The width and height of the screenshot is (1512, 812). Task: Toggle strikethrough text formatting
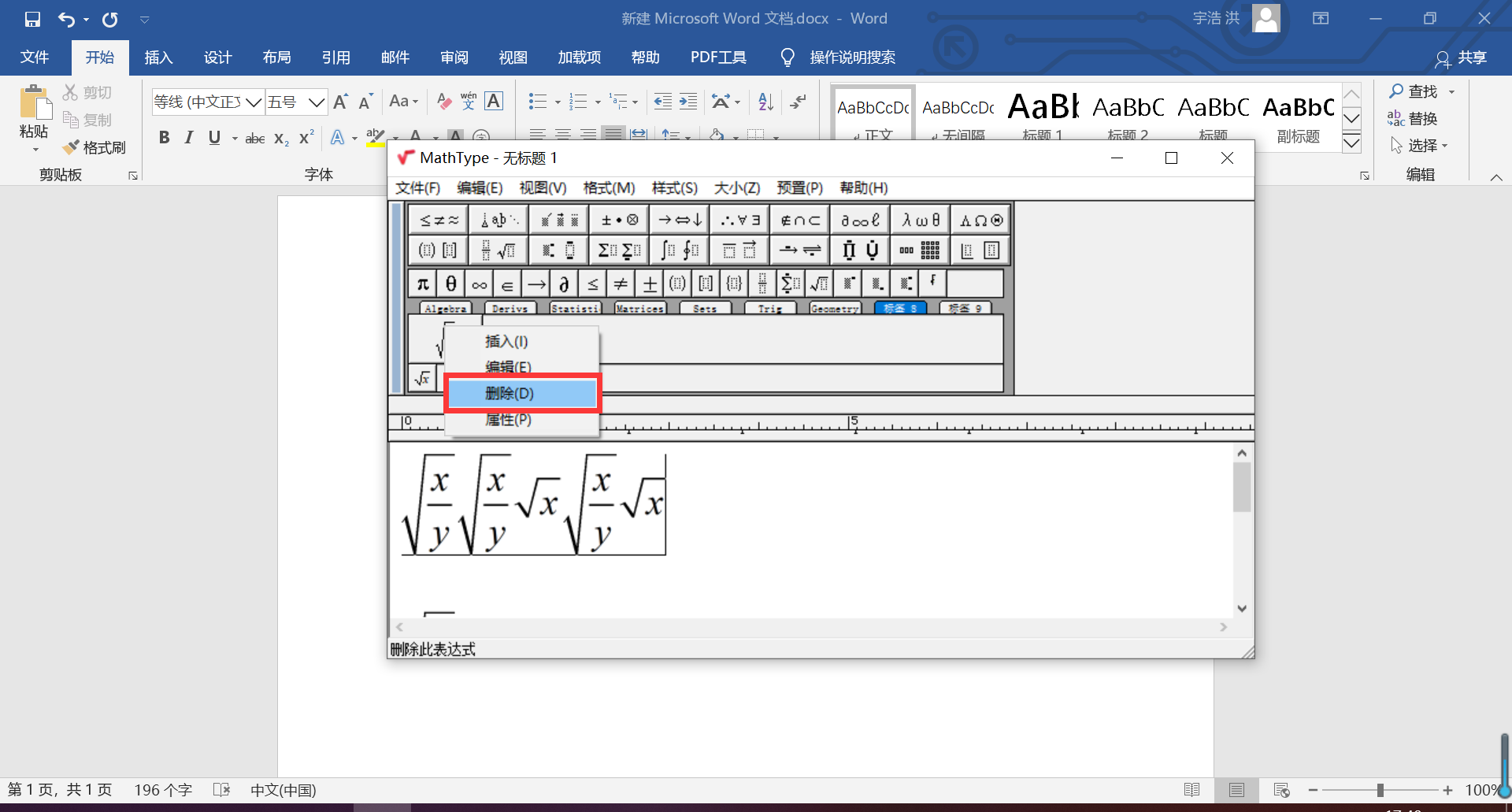pyautogui.click(x=254, y=139)
